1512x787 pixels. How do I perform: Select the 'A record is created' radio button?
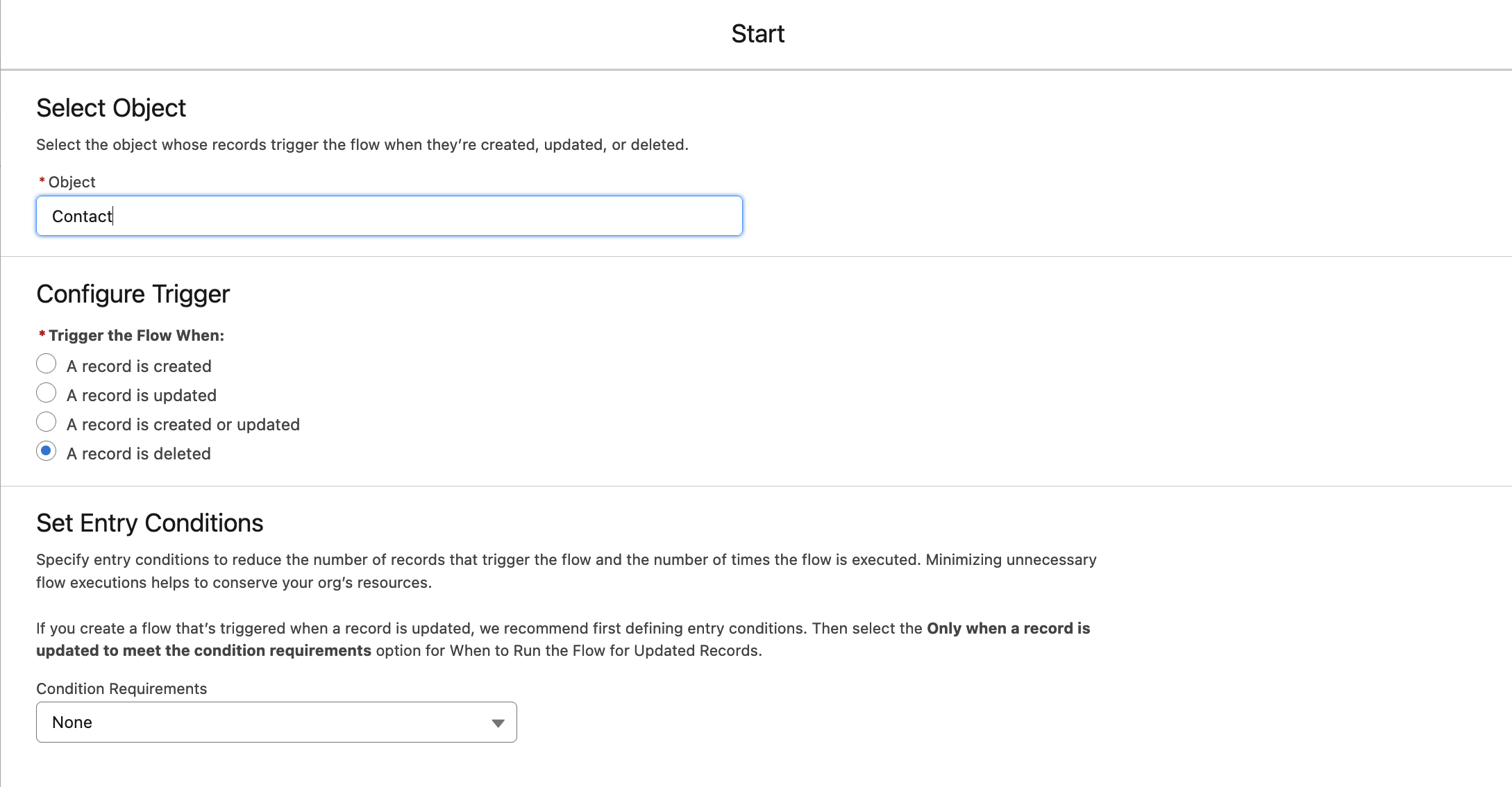[46, 364]
